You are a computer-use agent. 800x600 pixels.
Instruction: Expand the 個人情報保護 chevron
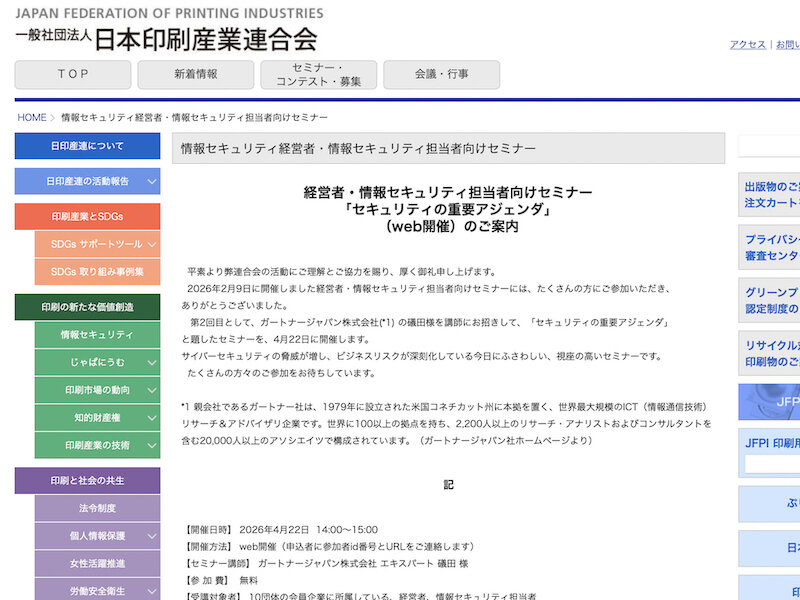click(x=152, y=536)
